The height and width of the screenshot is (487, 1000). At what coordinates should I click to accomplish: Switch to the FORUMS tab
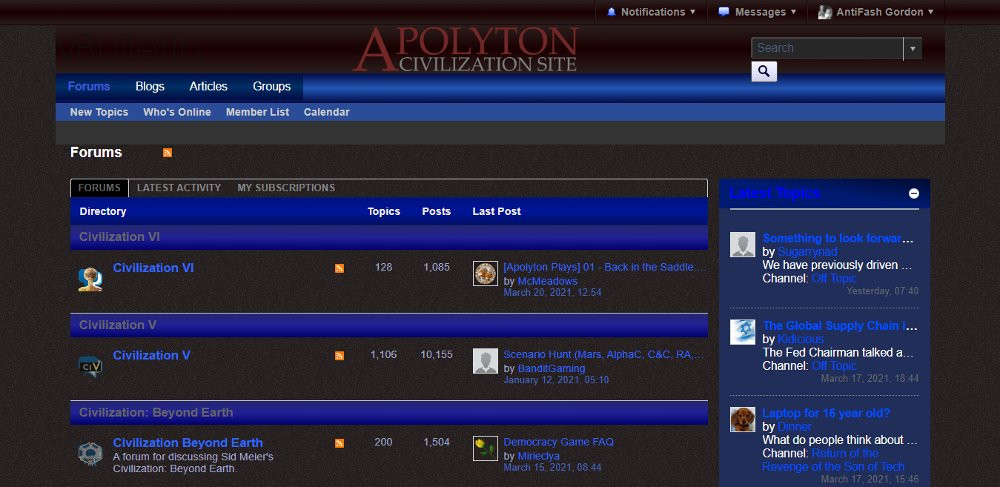(x=99, y=188)
